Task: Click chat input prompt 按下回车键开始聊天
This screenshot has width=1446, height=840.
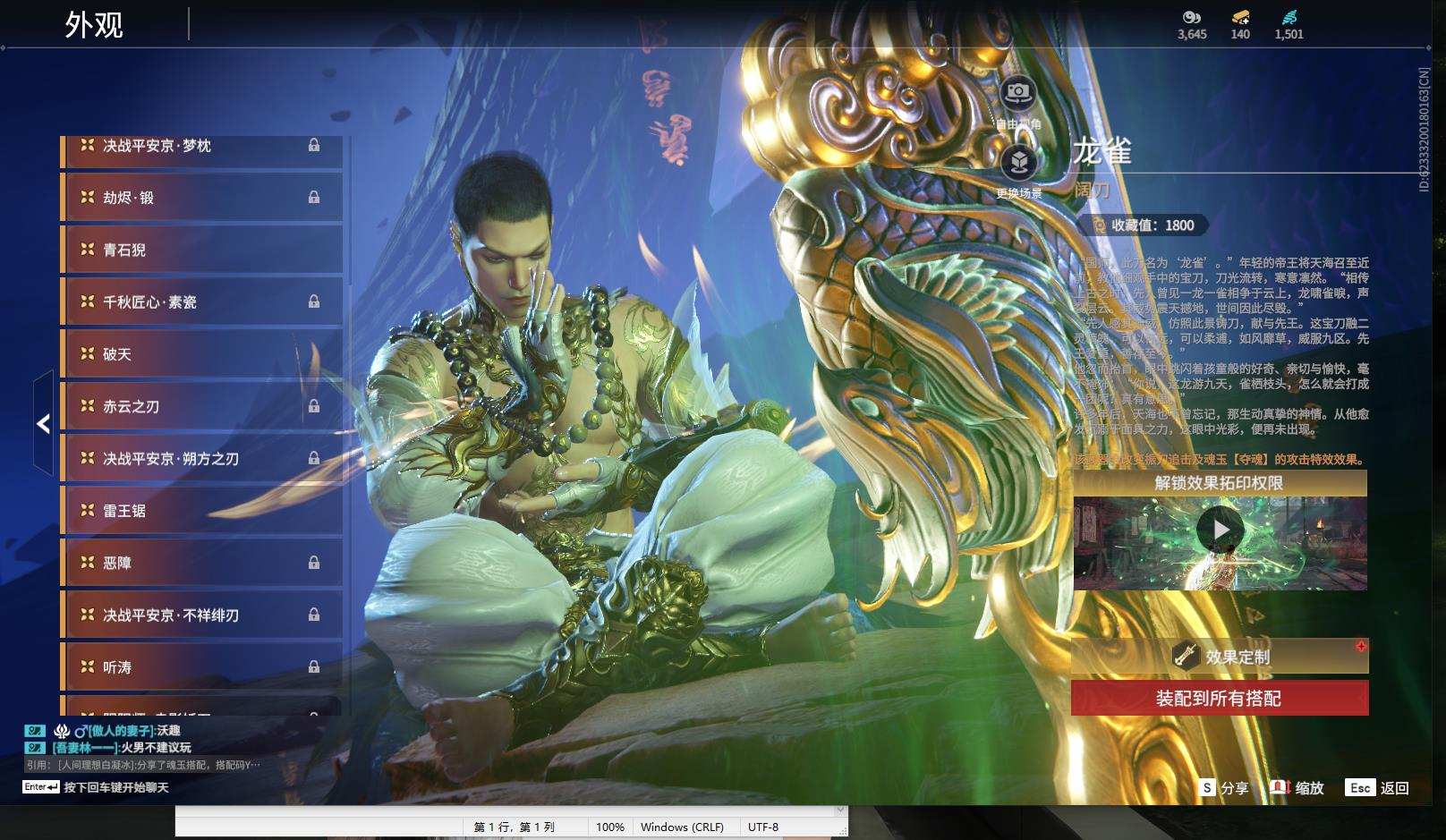Action: [x=116, y=787]
